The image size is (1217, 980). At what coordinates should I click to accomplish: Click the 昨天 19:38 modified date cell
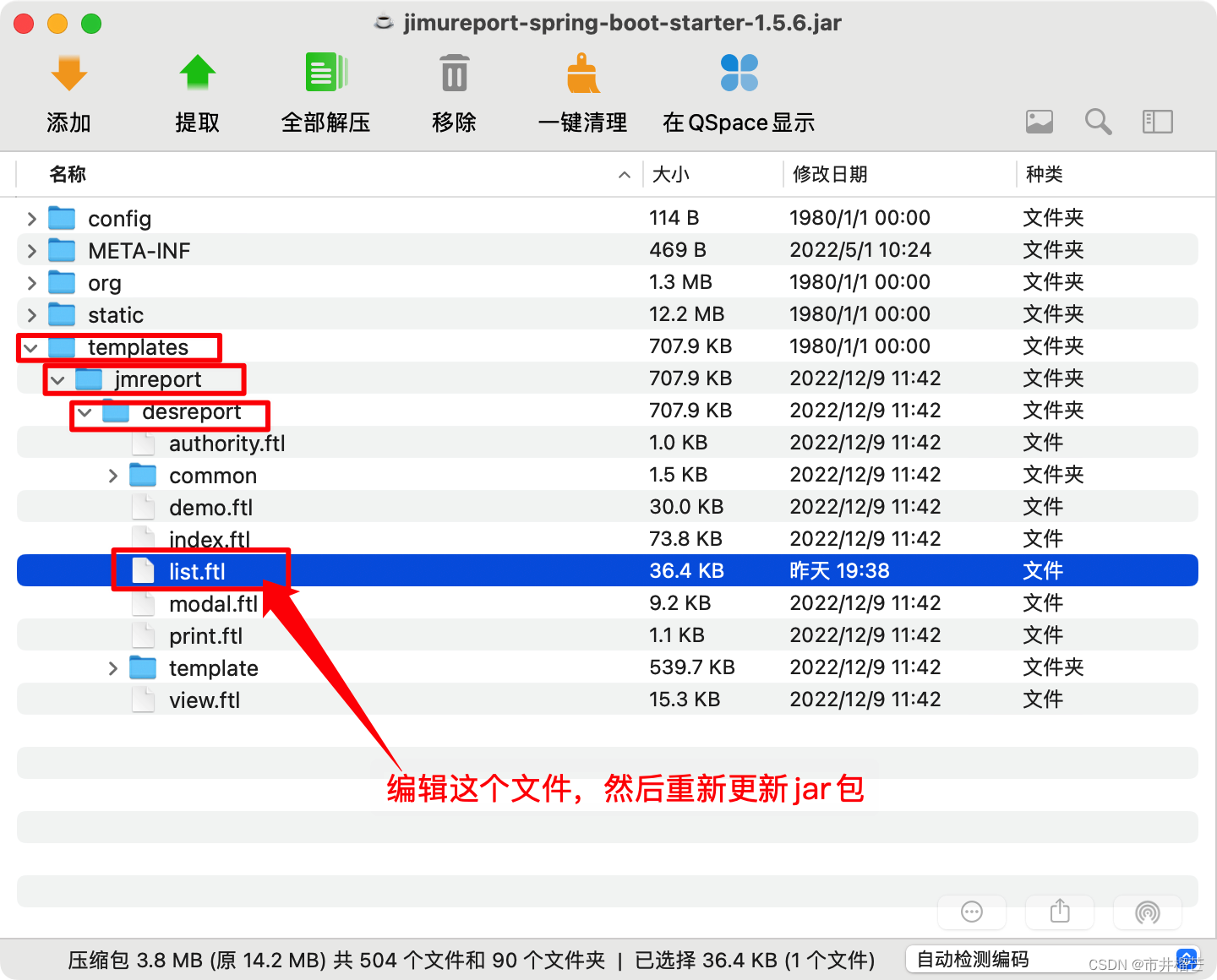click(x=839, y=571)
